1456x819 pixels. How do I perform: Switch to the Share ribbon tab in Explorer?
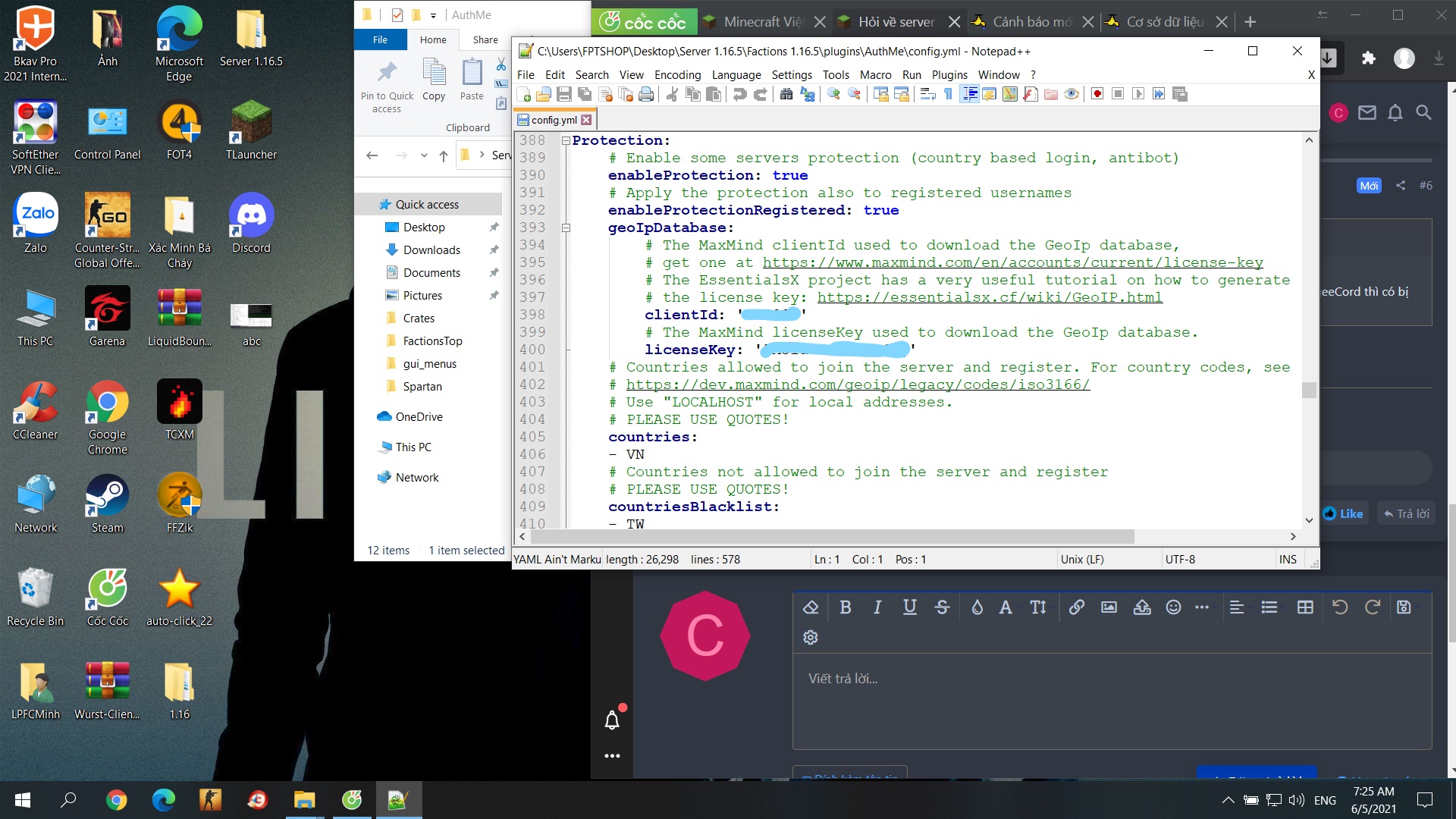tap(485, 39)
